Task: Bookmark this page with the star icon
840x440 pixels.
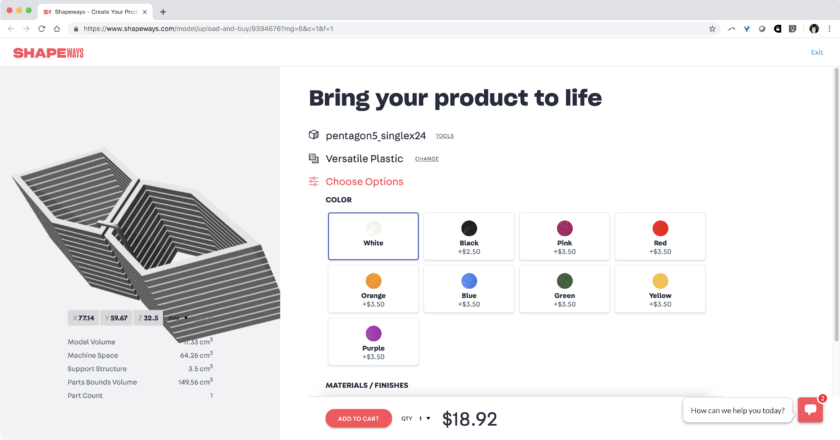Action: (x=712, y=29)
